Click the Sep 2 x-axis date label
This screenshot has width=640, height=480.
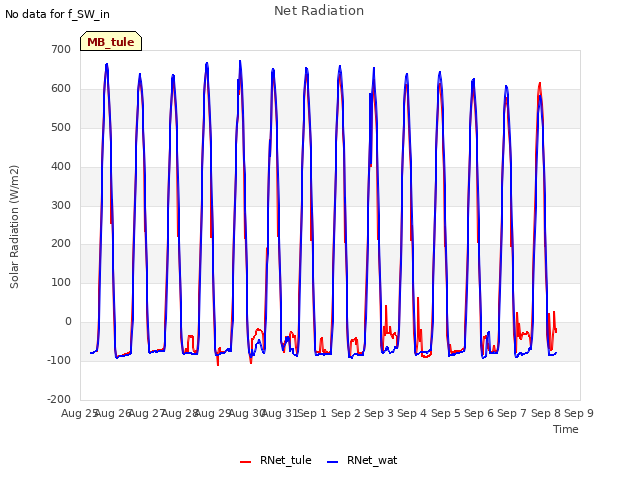pos(346,413)
